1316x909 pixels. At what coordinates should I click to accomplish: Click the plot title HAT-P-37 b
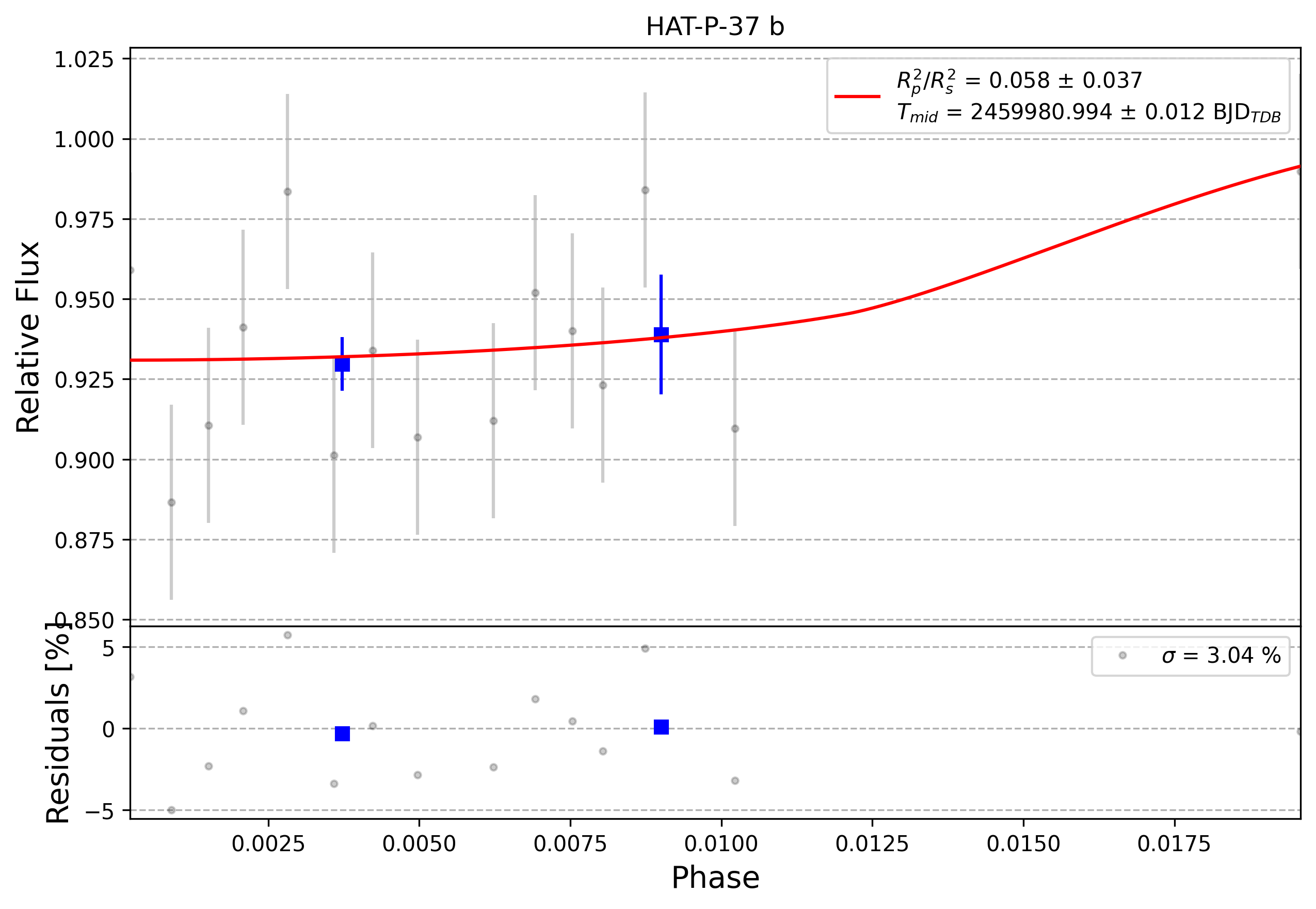pos(715,27)
